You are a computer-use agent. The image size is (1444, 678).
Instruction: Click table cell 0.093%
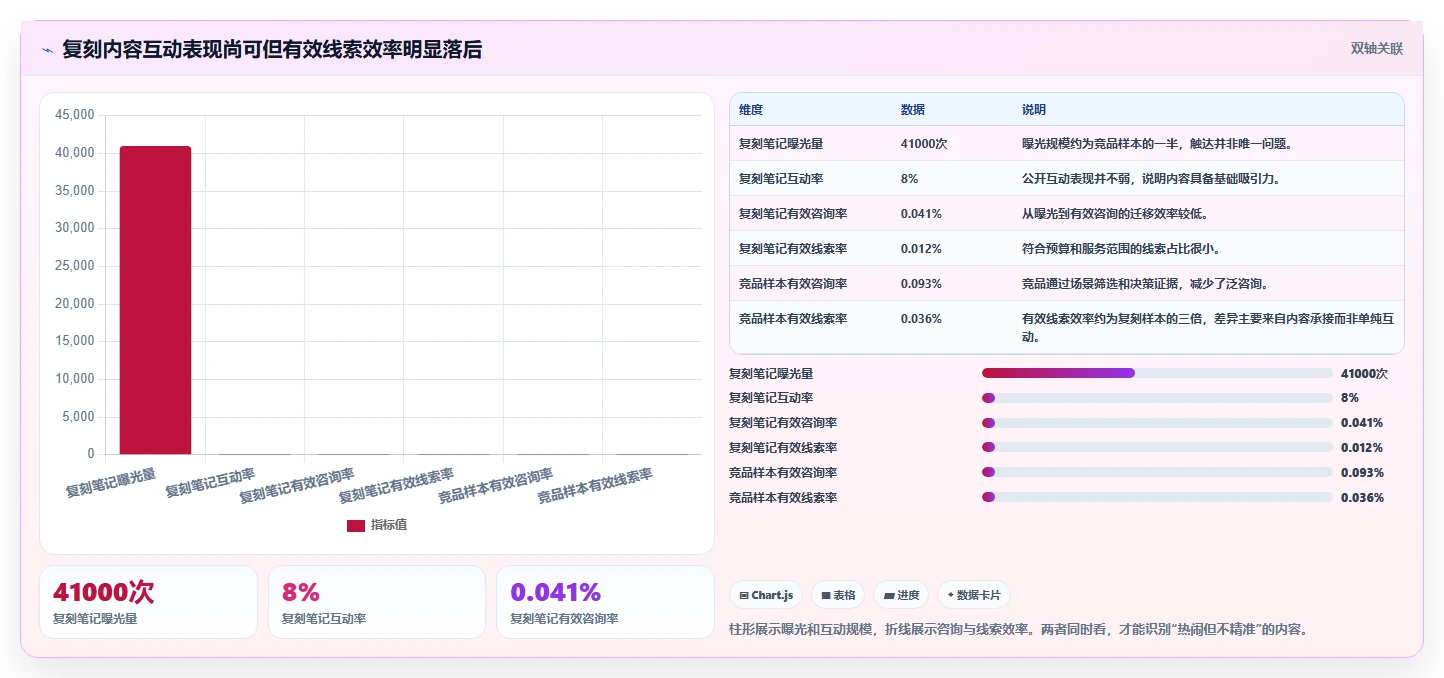click(921, 284)
